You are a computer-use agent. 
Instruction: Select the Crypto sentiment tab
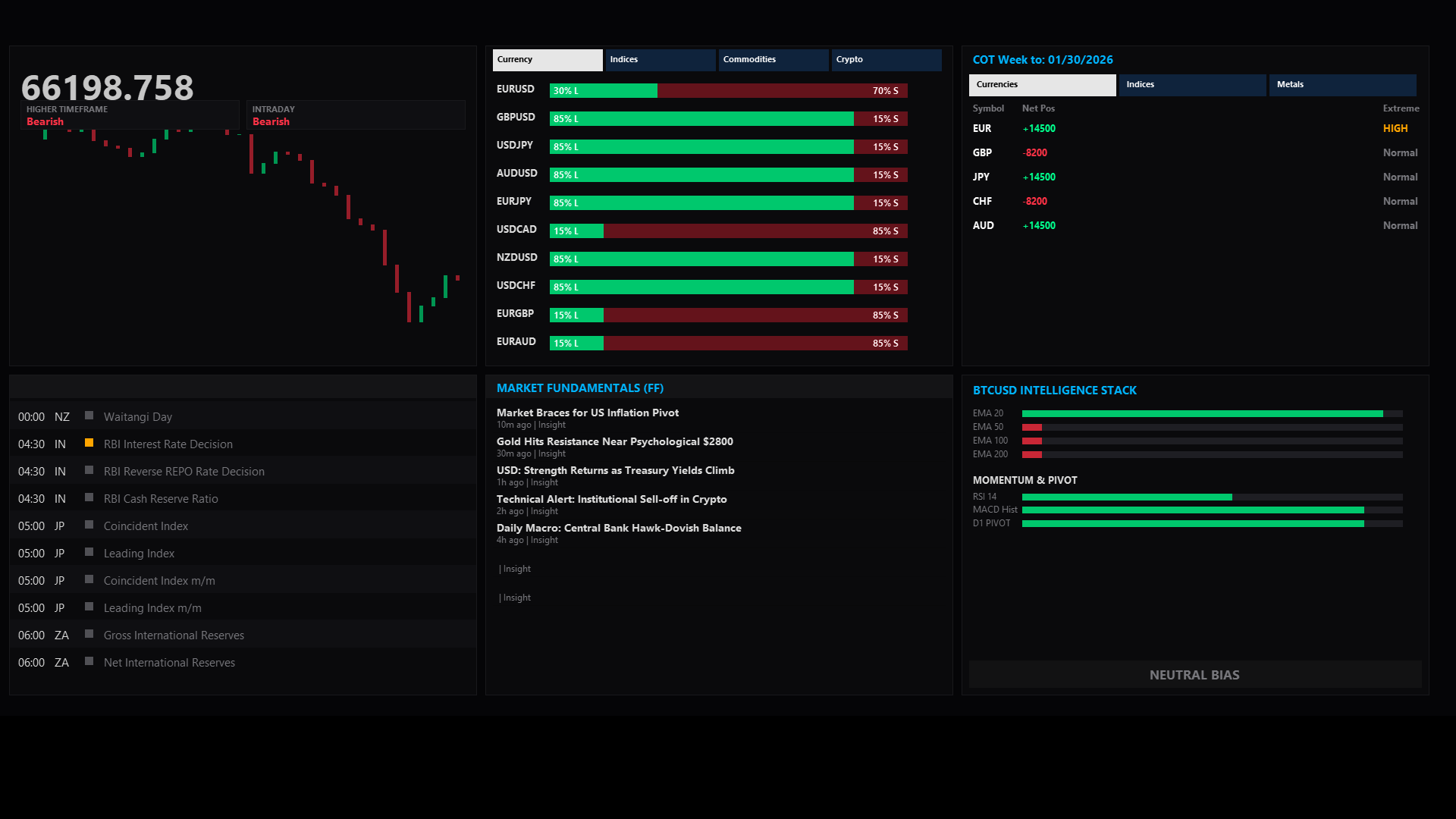click(886, 60)
